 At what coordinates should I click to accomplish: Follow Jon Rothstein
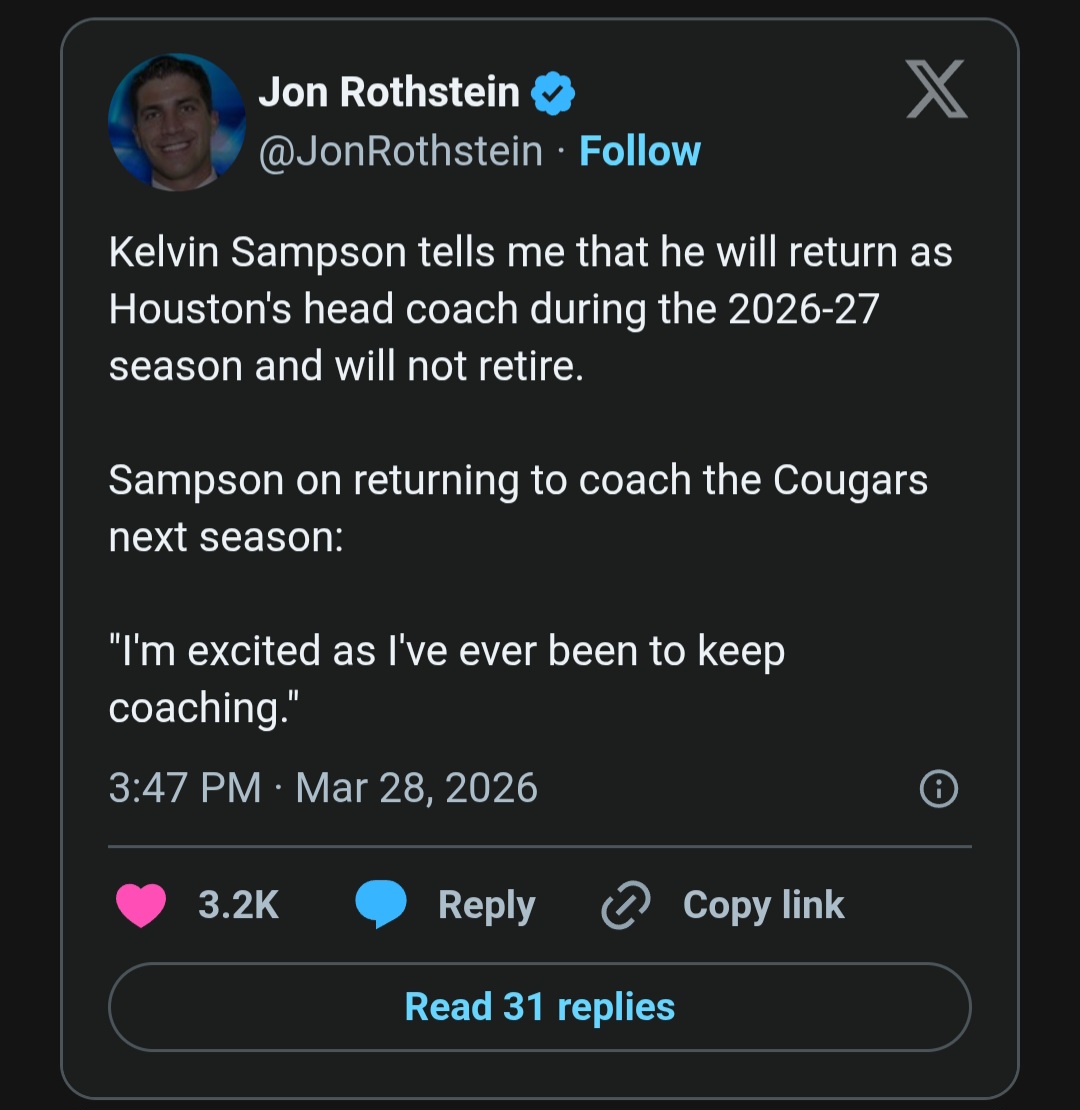640,152
